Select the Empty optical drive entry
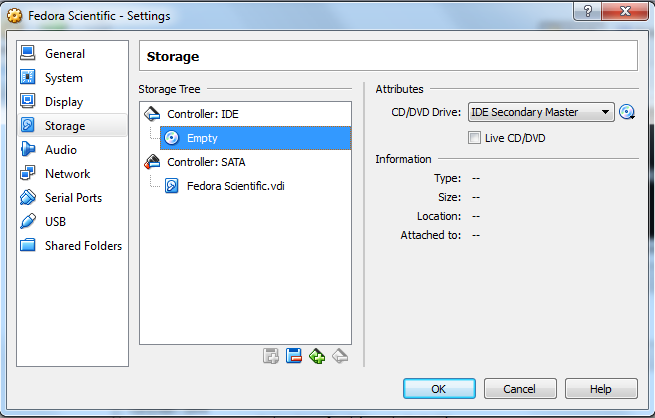The height and width of the screenshot is (418, 655). coord(202,138)
